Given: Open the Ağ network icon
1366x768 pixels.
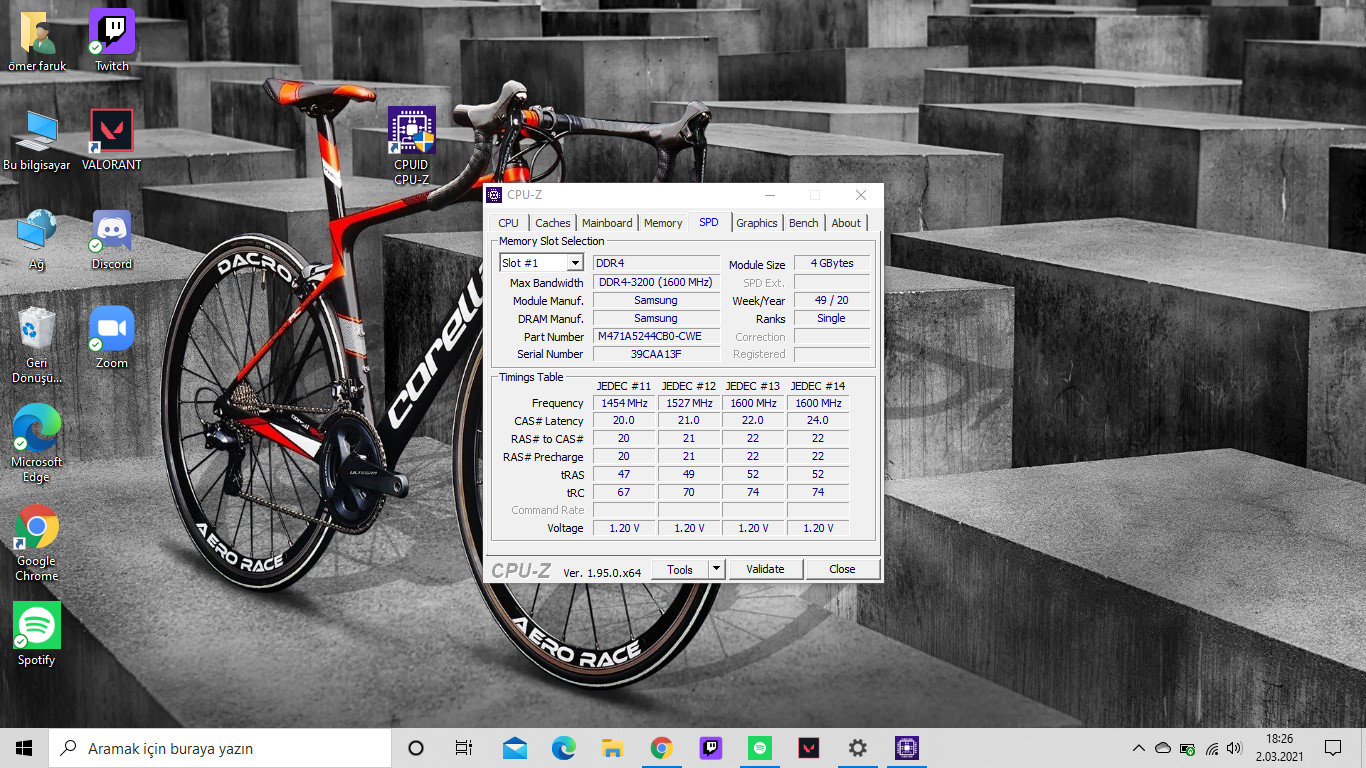Looking at the screenshot, I should click(37, 240).
